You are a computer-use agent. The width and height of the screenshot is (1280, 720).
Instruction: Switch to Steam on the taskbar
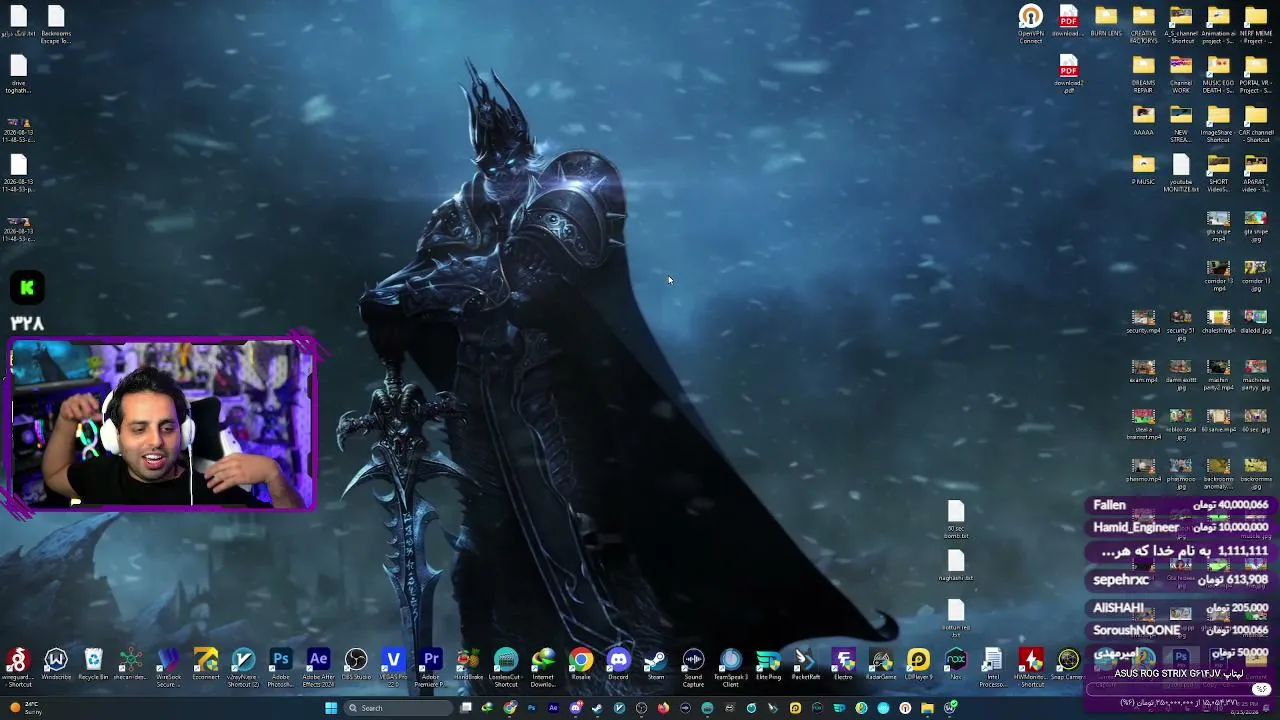(598, 708)
